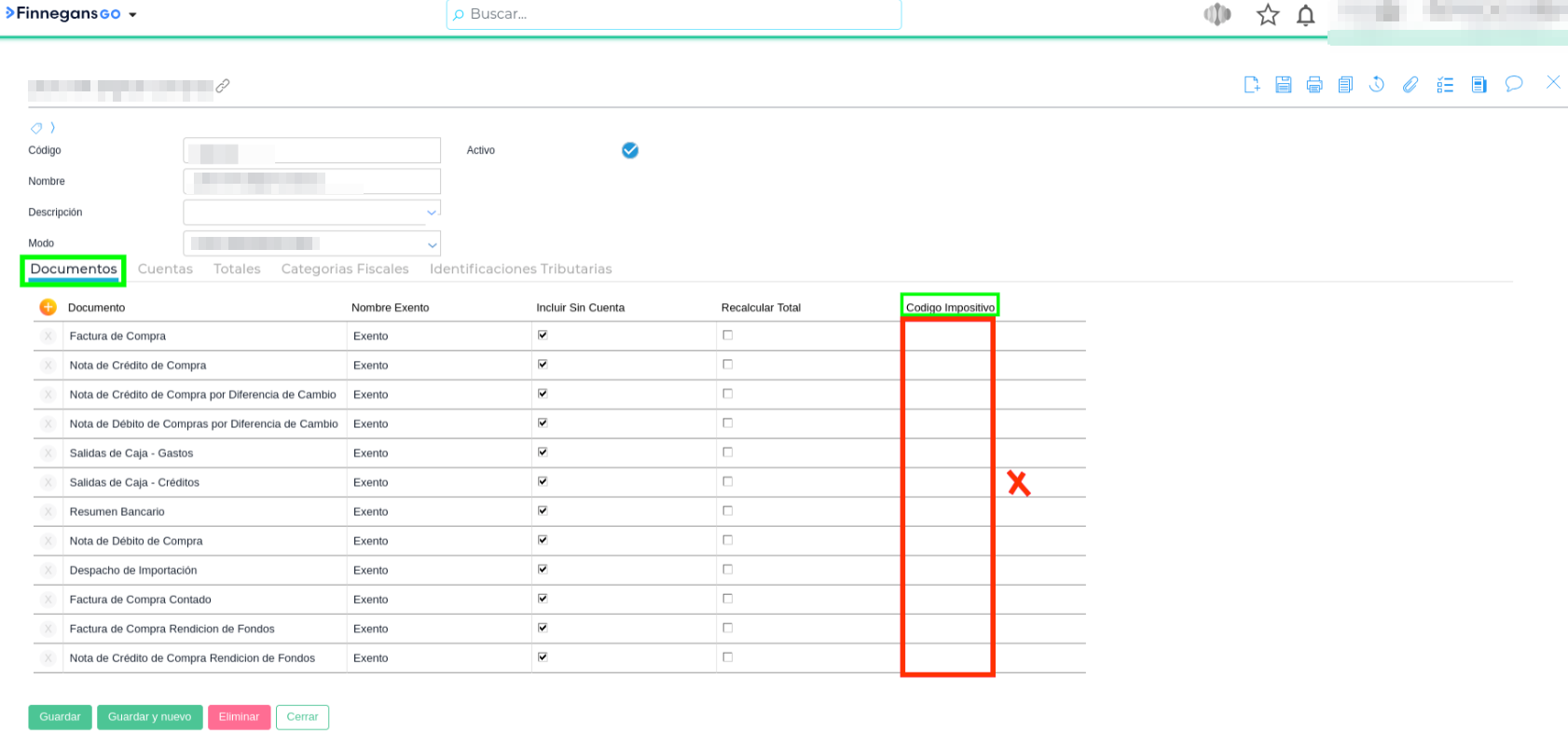1568x734 pixels.
Task: Open history with the clock arrow icon
Action: click(x=1376, y=85)
